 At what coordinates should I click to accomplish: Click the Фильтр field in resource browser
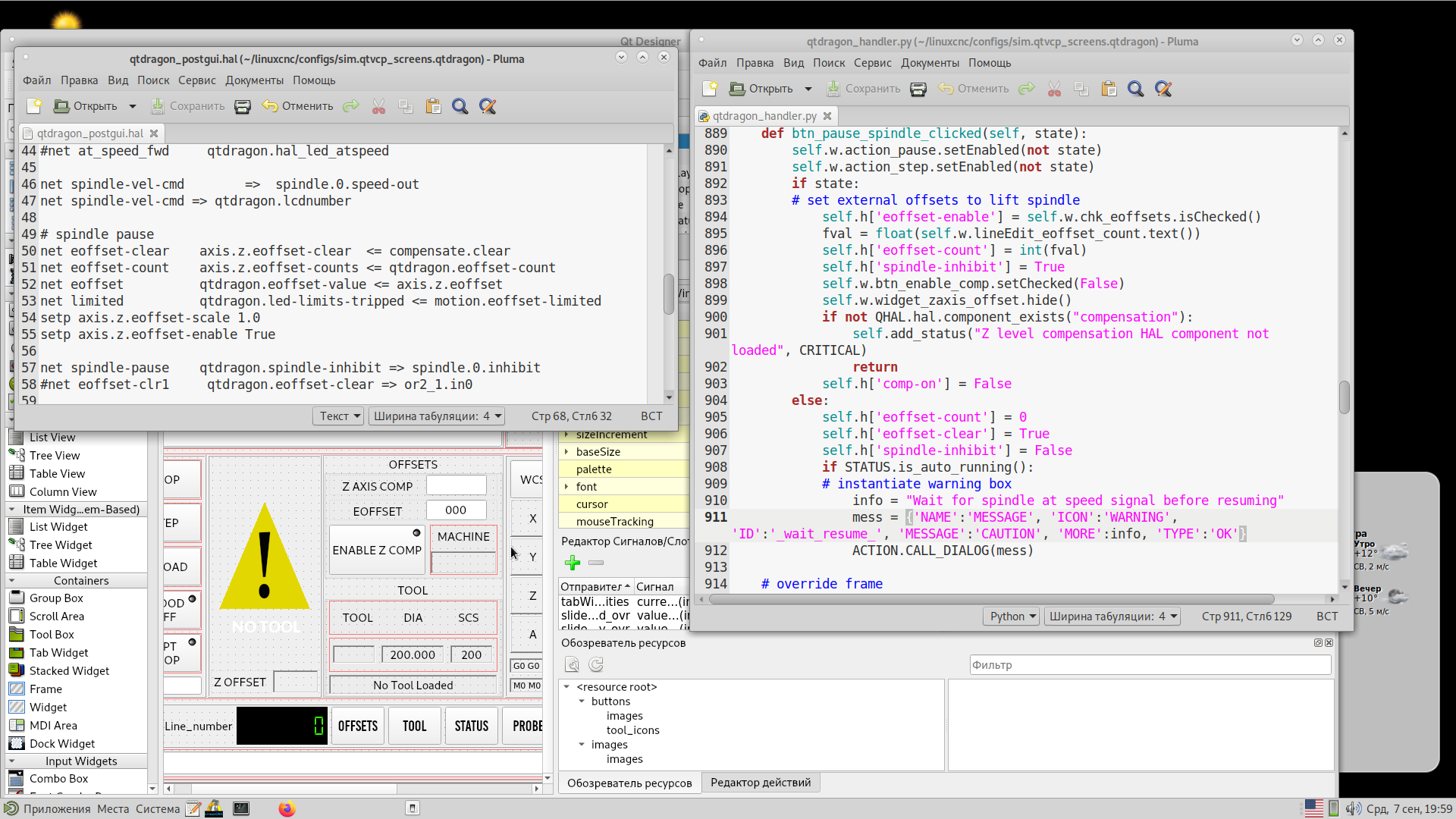coord(1150,665)
